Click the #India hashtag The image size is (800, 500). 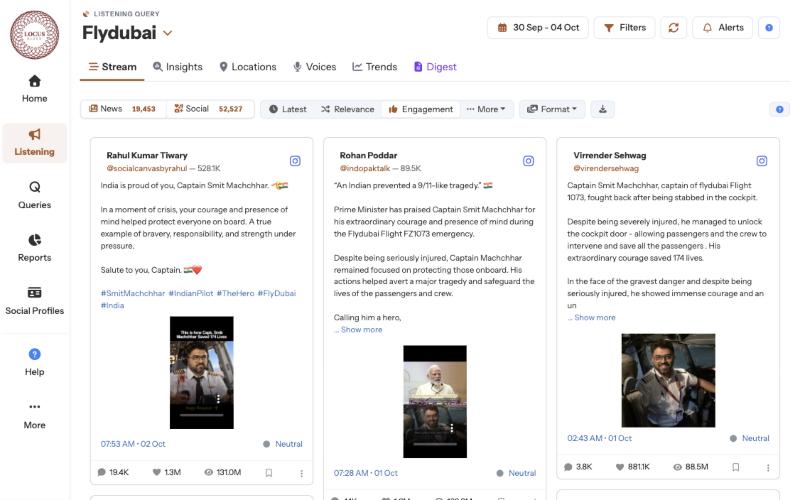[112, 306]
